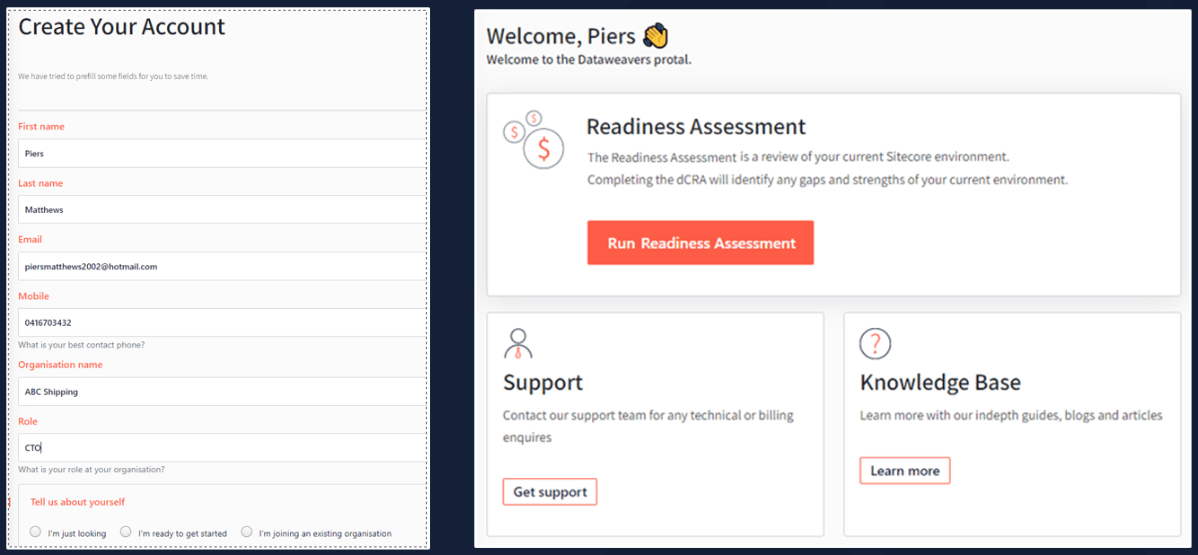Click the Create Your Account heading
This screenshot has width=1198, height=555.
click(x=122, y=27)
